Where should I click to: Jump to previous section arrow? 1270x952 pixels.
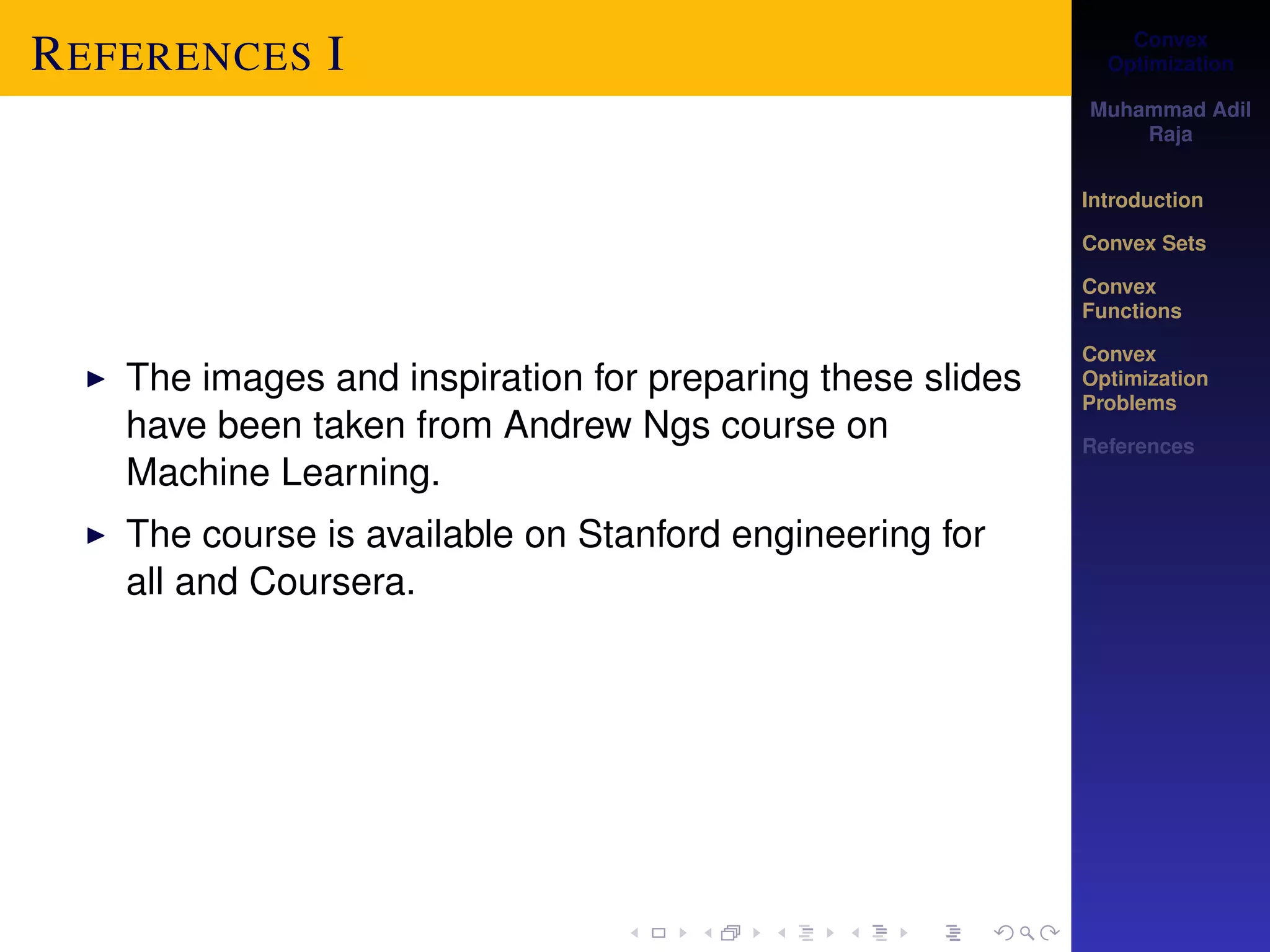point(855,933)
